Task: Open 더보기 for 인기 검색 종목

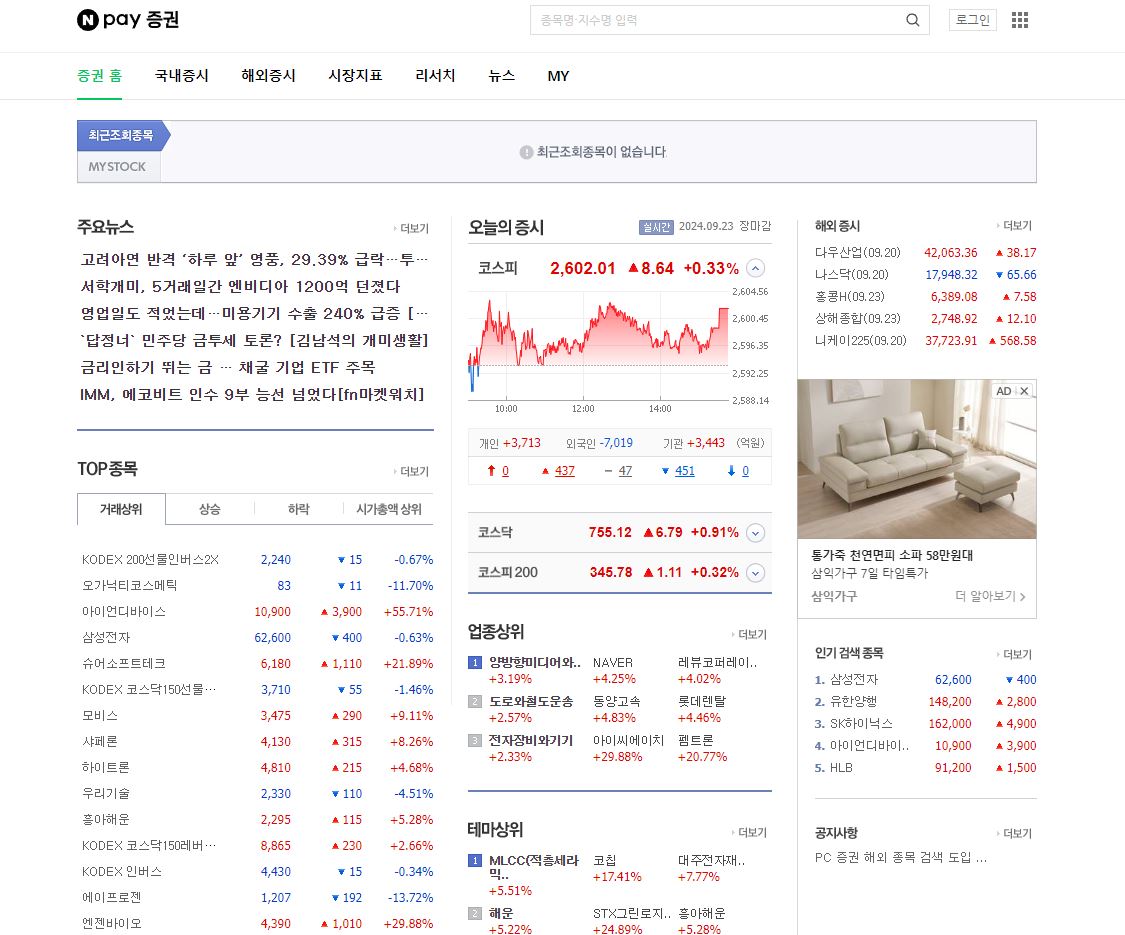Action: coord(1014,654)
